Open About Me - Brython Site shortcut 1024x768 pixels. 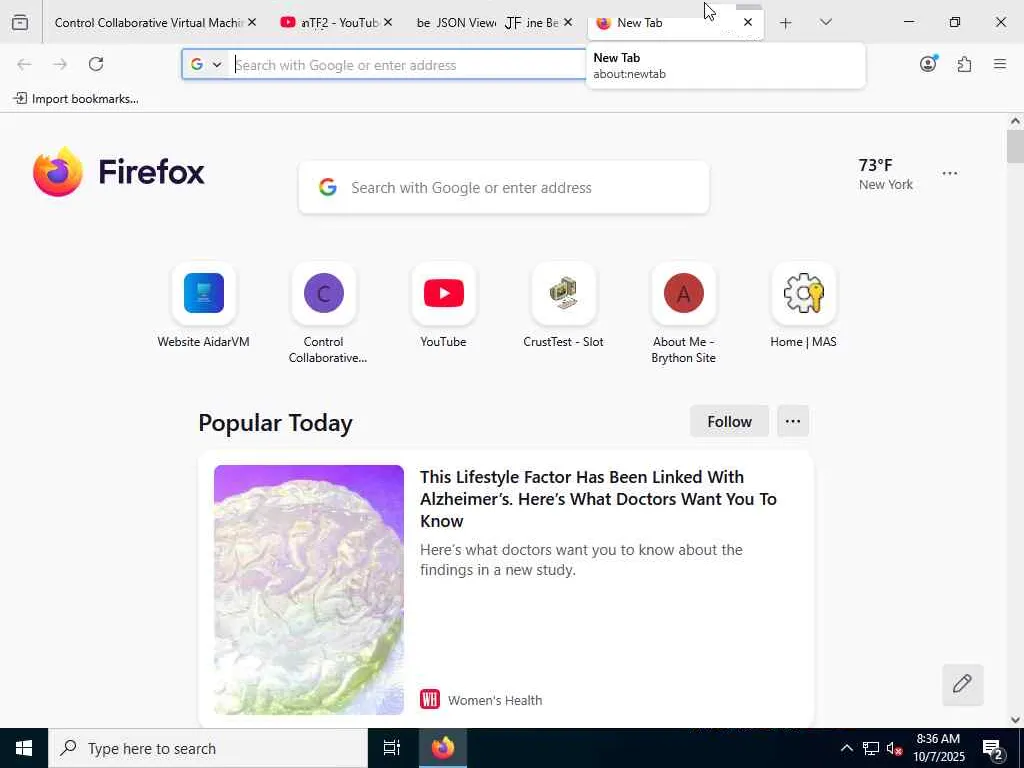684,313
